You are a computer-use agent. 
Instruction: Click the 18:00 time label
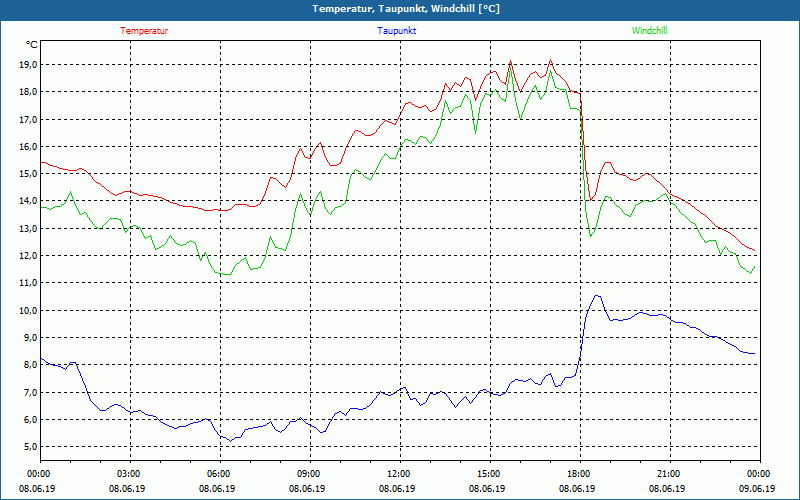coord(579,474)
